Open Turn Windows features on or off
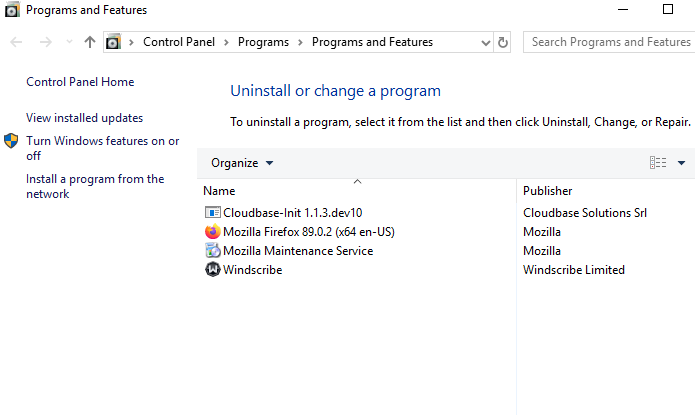 [x=103, y=148]
